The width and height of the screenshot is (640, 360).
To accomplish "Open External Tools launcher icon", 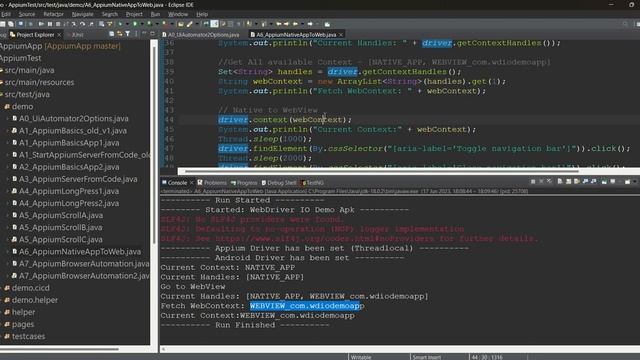I will coord(164,24).
